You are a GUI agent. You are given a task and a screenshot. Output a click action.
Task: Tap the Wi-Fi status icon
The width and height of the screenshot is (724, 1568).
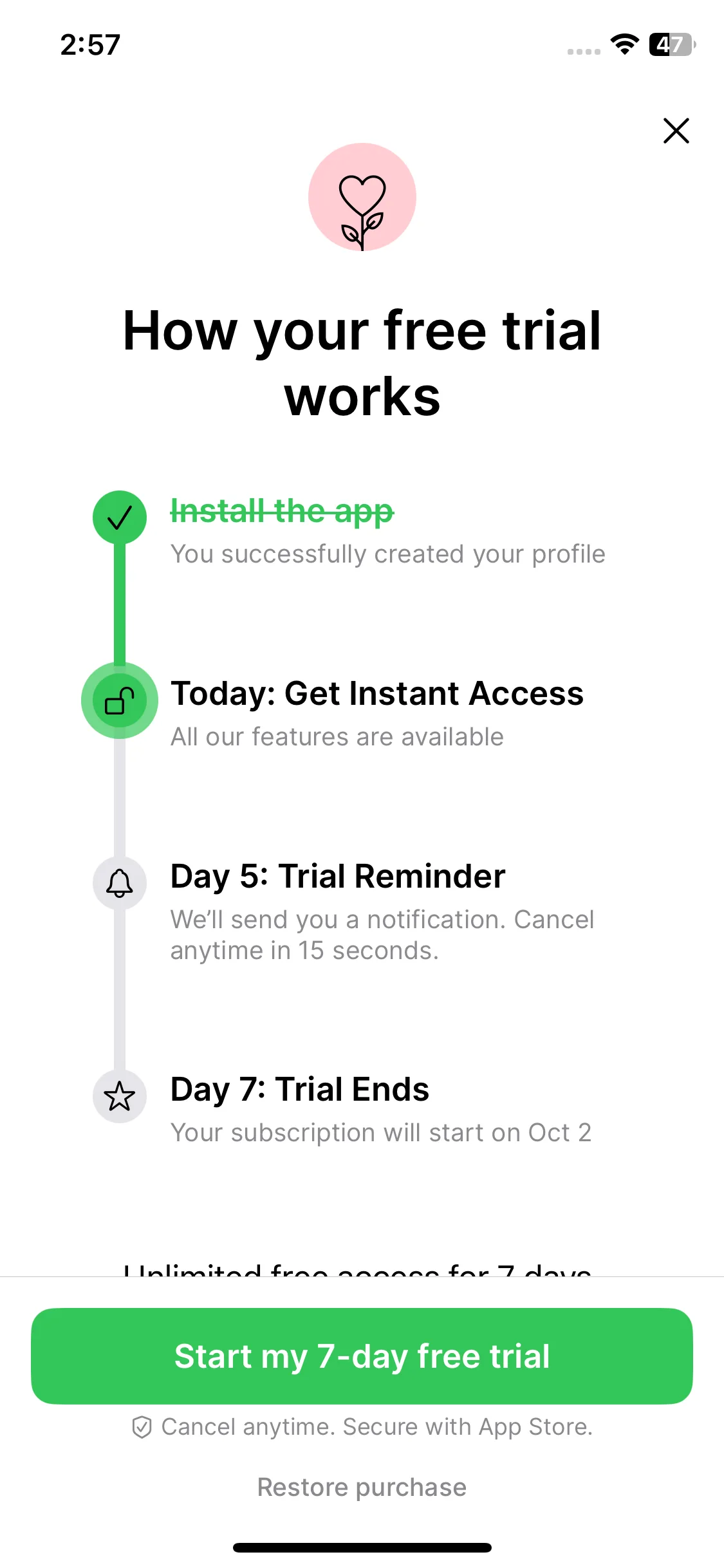click(624, 44)
